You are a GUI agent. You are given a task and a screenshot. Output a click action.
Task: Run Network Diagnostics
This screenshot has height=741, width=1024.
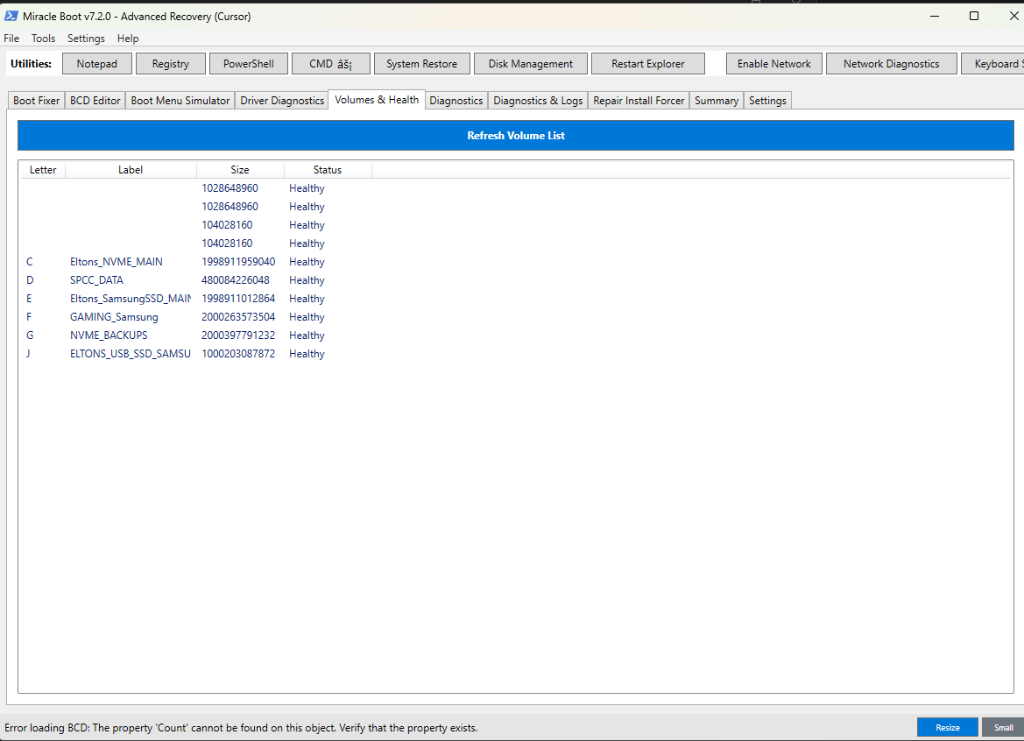pyautogui.click(x=891, y=64)
